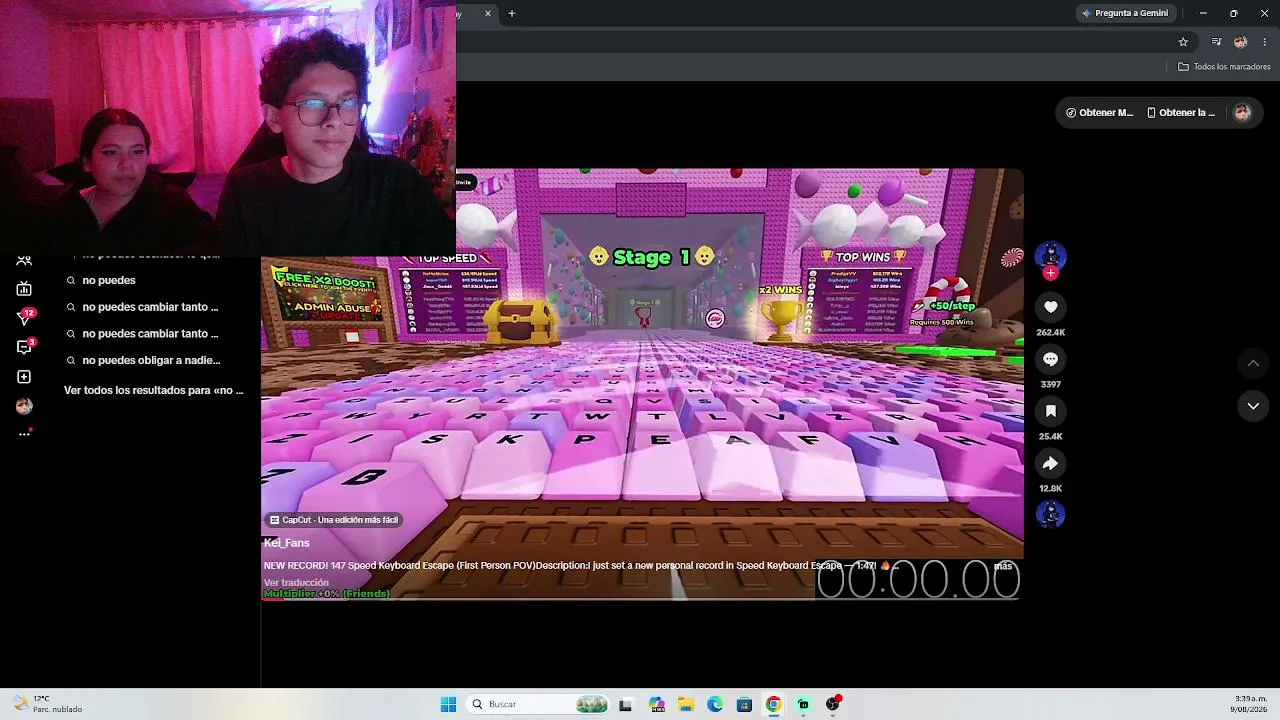Image resolution: width=1280 pixels, height=720 pixels.
Task: Open the Windows Start menu
Action: pyautogui.click(x=448, y=704)
